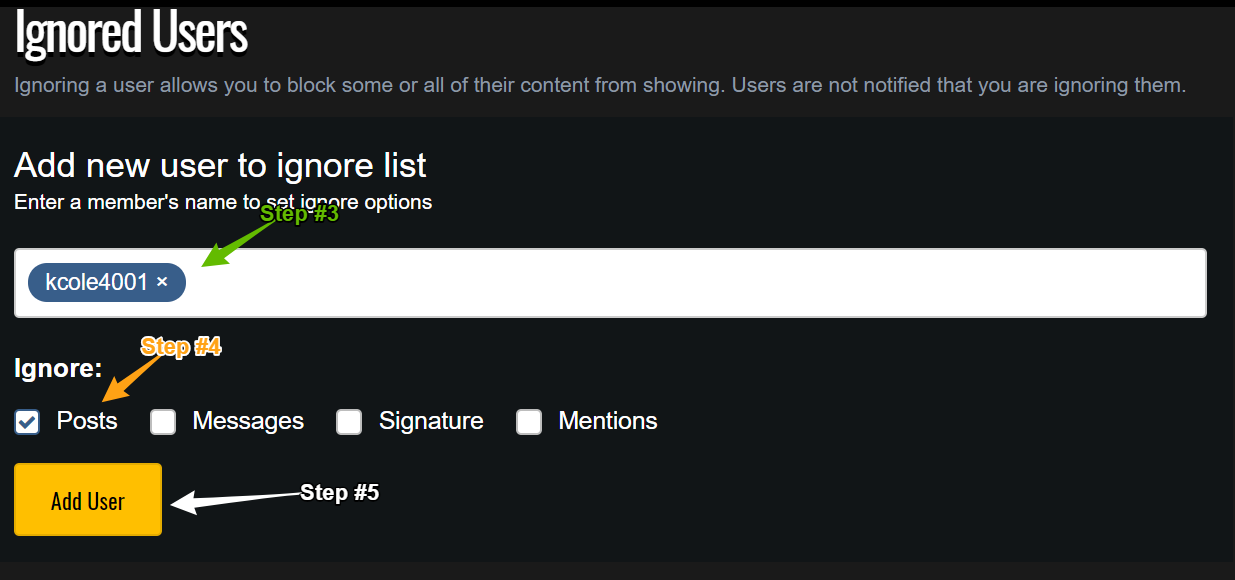This screenshot has width=1235, height=580.
Task: Focus the member name input field
Action: pyautogui.click(x=690, y=283)
